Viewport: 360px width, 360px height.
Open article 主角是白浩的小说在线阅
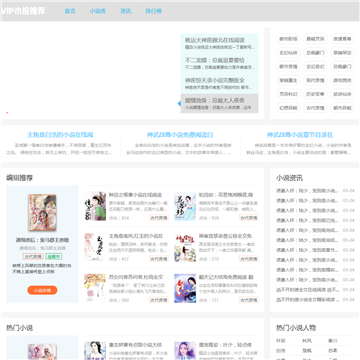(x=60, y=135)
